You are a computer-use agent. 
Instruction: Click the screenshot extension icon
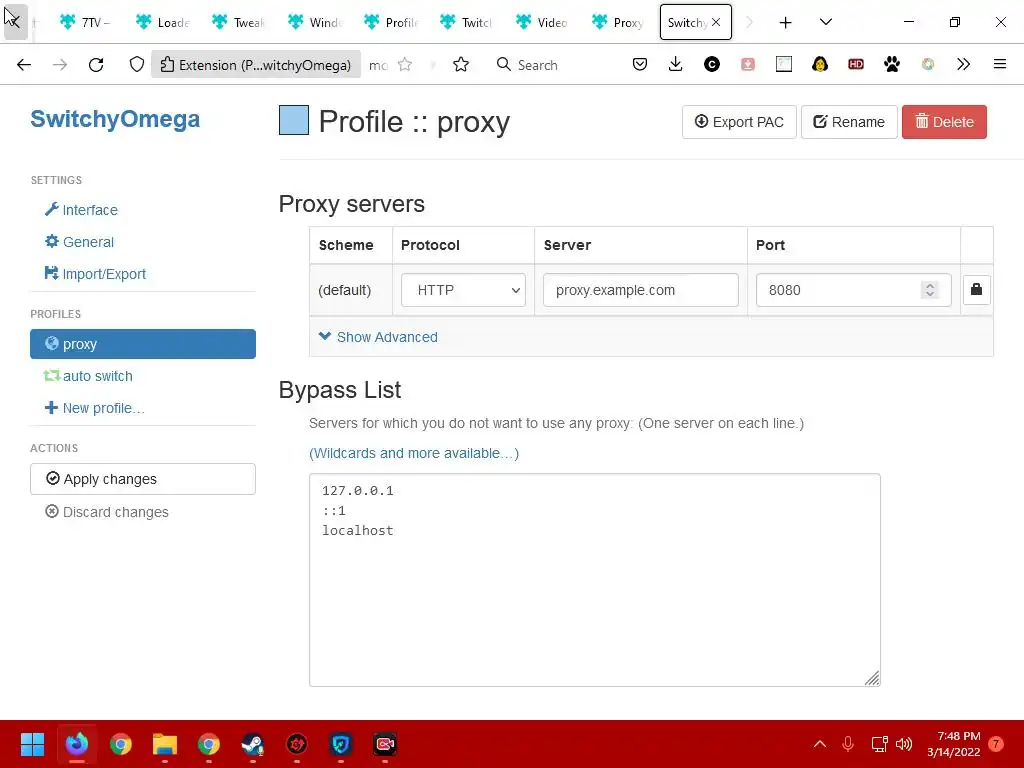pyautogui.click(x=784, y=64)
